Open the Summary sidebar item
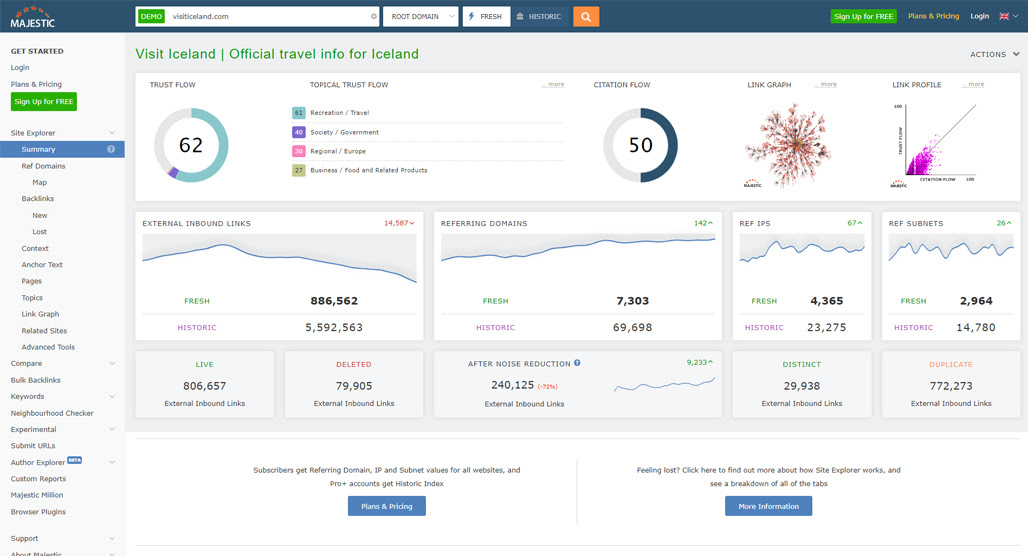This screenshot has height=556, width=1028. click(62, 149)
